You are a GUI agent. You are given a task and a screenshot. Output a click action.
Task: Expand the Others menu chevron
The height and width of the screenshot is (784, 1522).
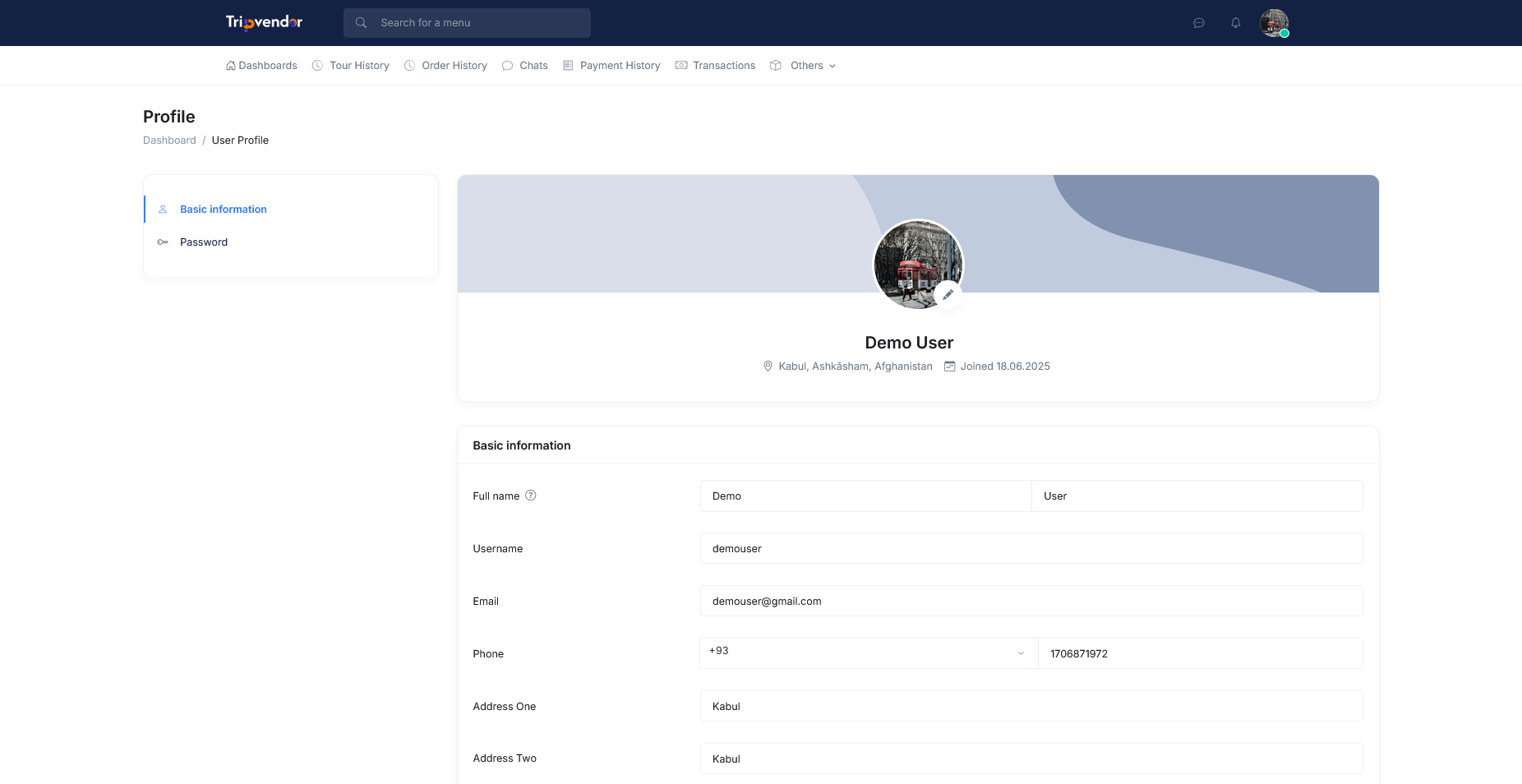click(832, 67)
